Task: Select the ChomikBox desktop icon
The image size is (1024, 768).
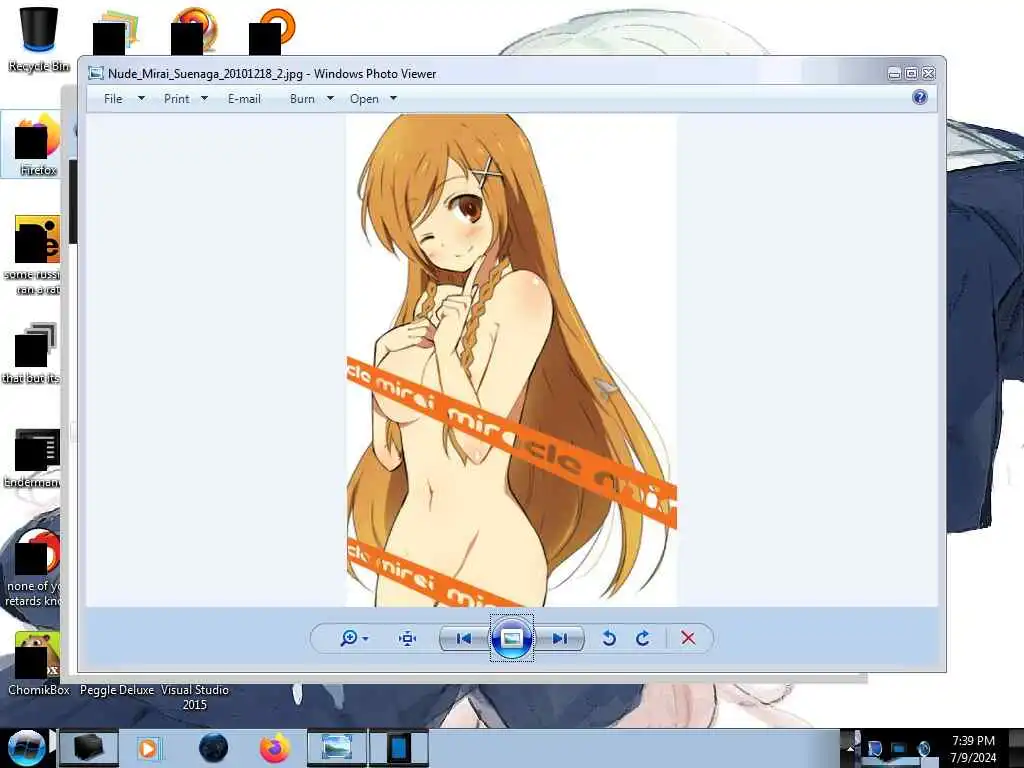Action: click(x=39, y=664)
